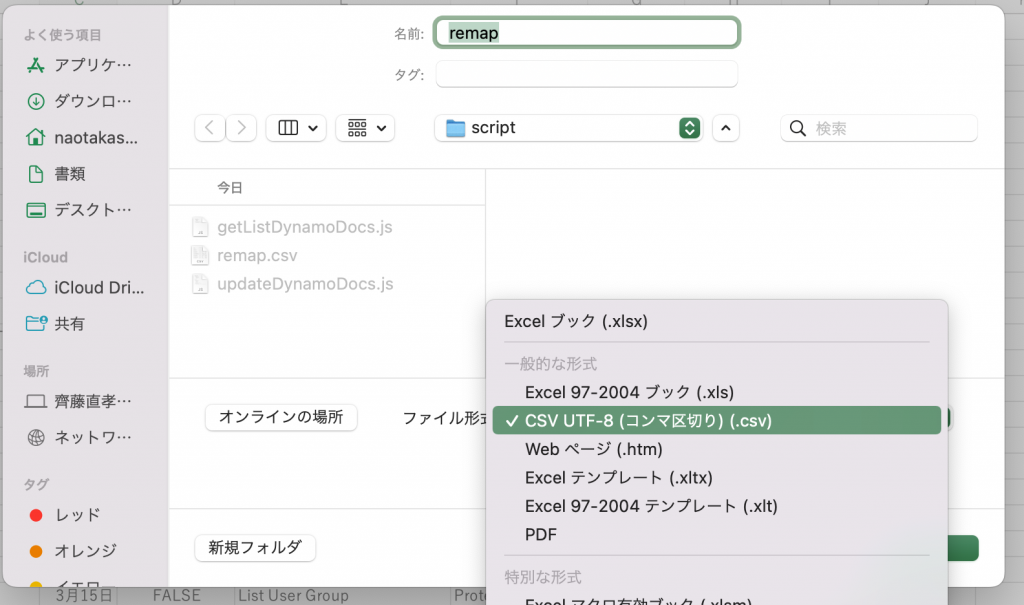Open the script folder location popup
Screen dimensions: 1024x605
(568, 128)
